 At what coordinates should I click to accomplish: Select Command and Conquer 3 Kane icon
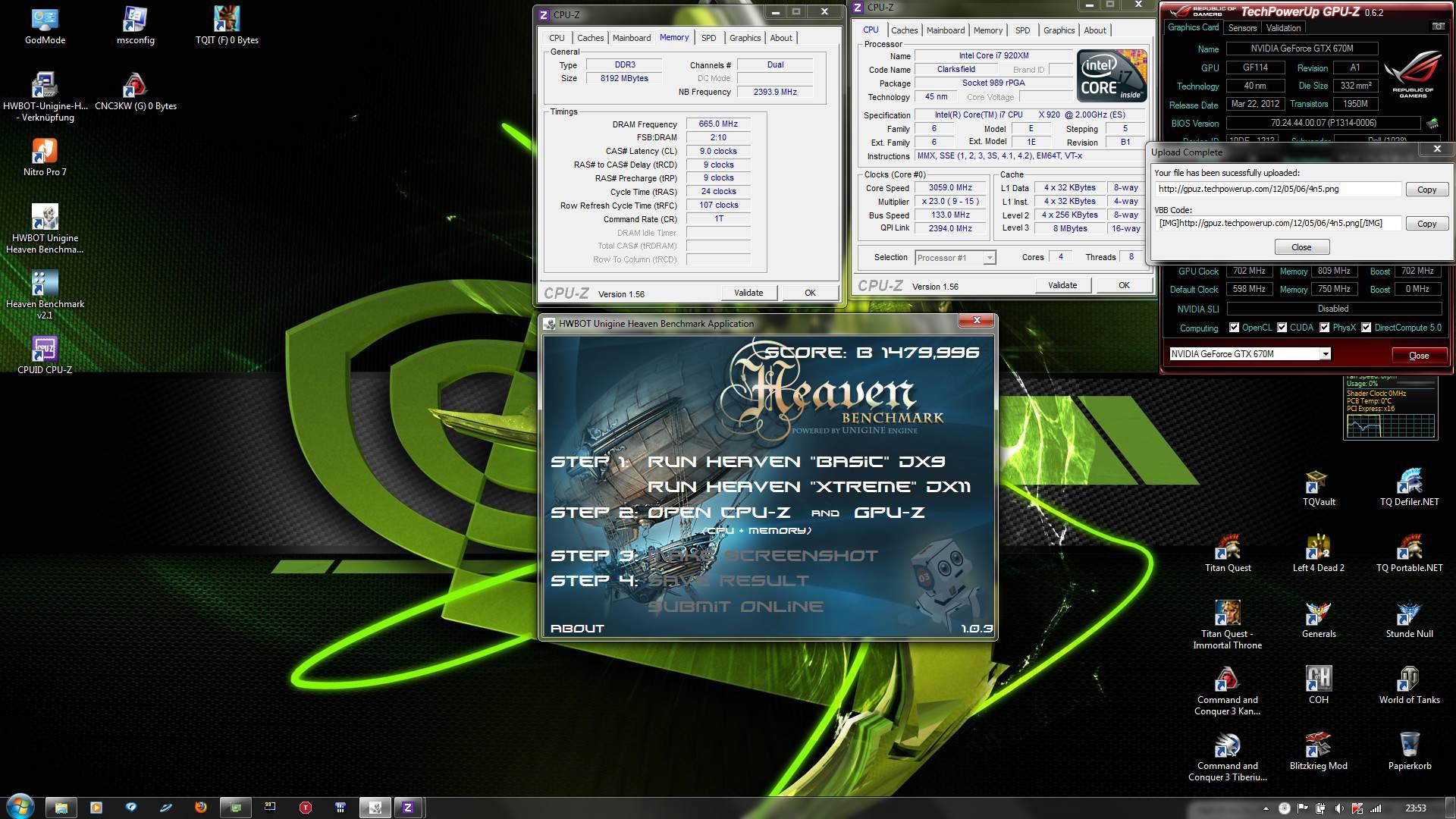(1227, 691)
